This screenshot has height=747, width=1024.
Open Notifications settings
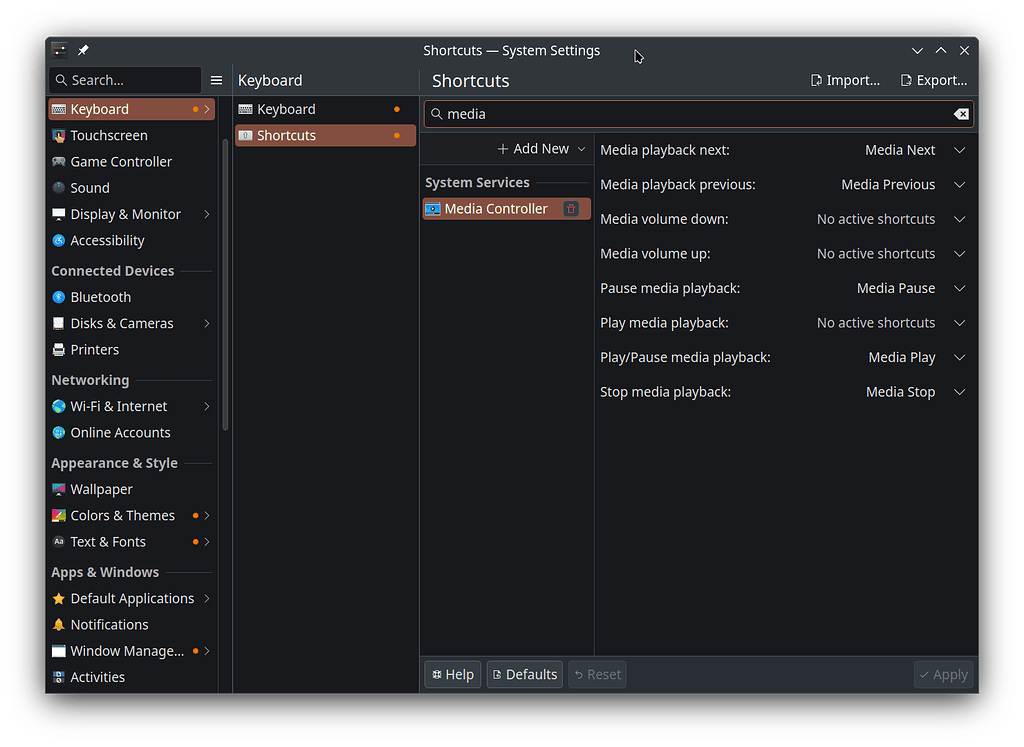pyautogui.click(x=109, y=624)
